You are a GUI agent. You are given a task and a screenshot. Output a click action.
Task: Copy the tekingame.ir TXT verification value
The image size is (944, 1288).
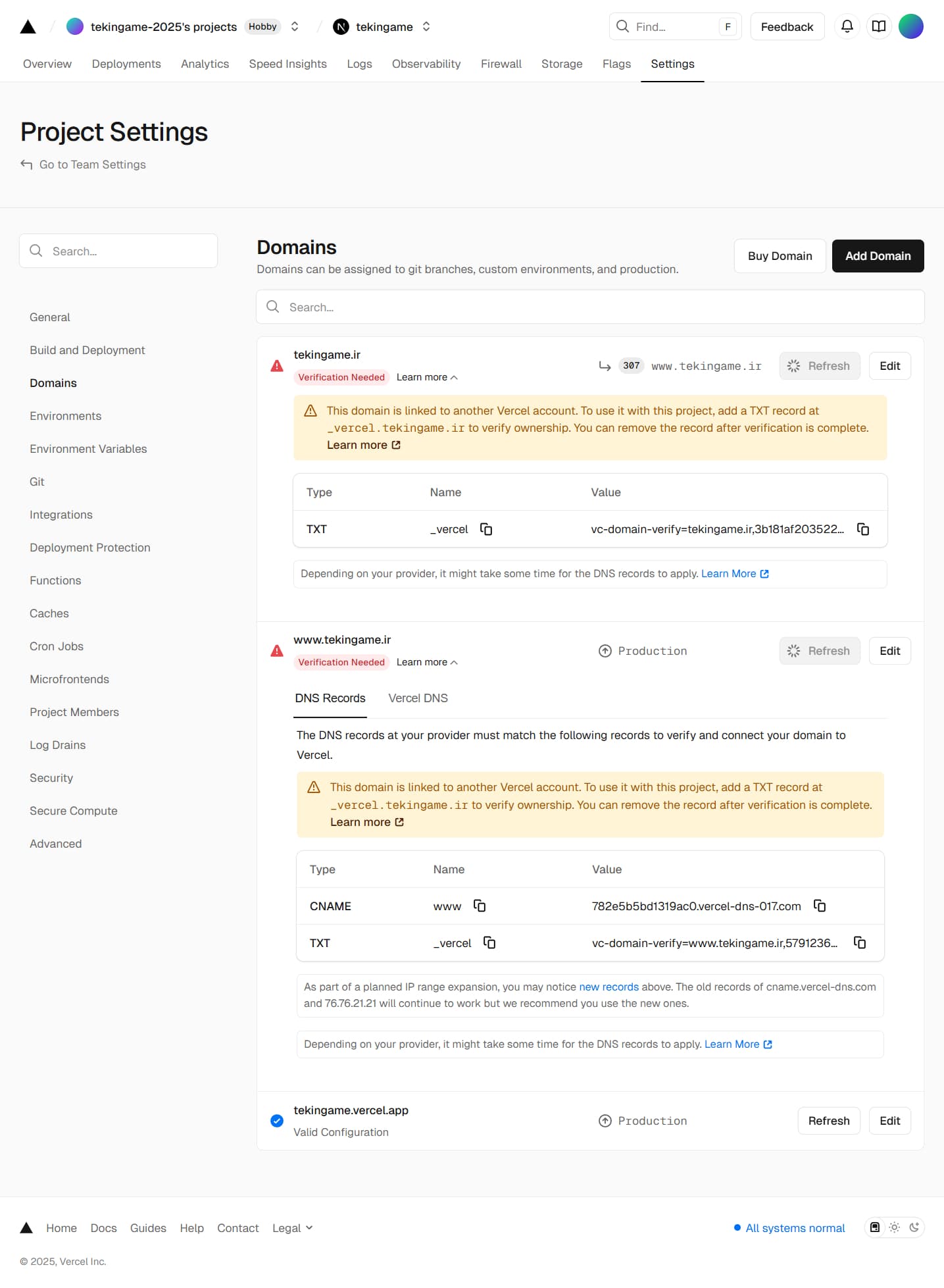[863, 529]
